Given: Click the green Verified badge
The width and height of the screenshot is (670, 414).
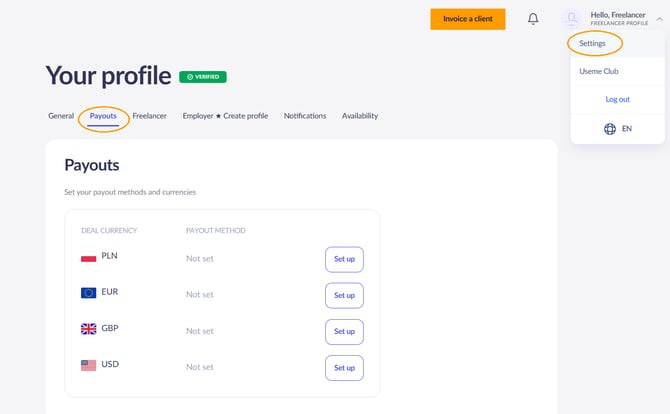Looking at the screenshot, I should click(x=203, y=76).
